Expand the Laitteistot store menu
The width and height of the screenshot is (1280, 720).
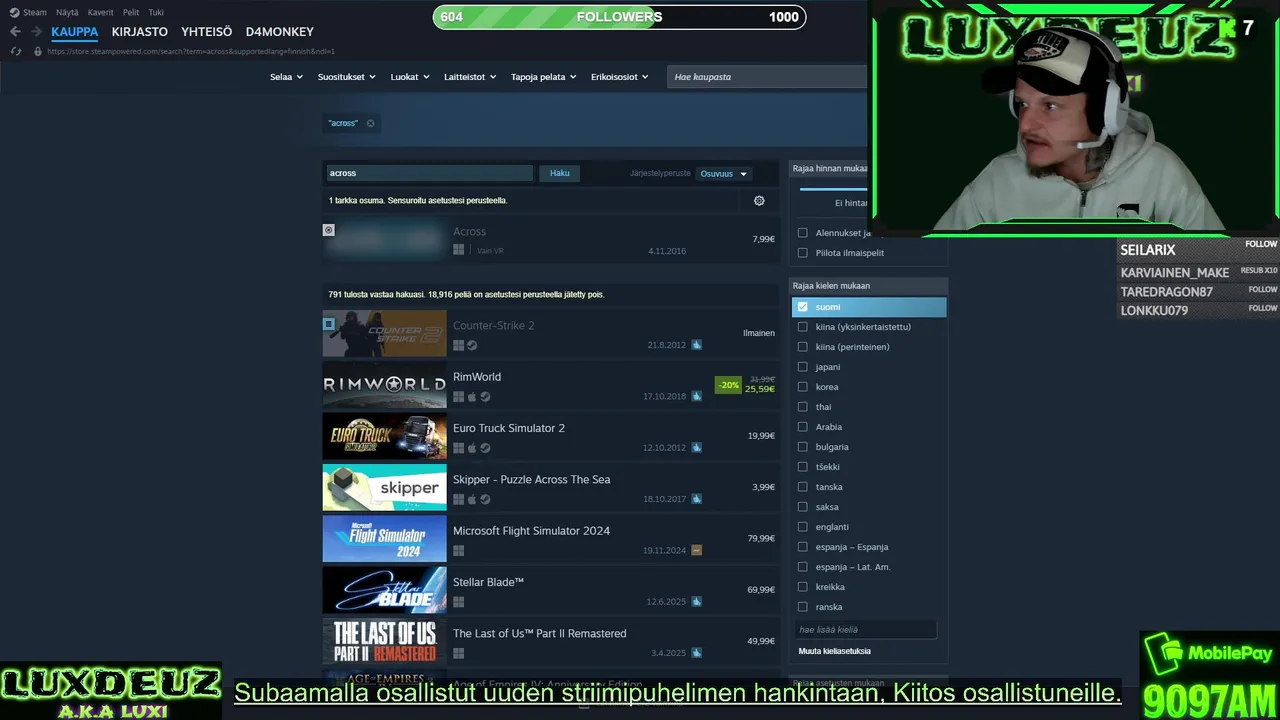tap(470, 77)
